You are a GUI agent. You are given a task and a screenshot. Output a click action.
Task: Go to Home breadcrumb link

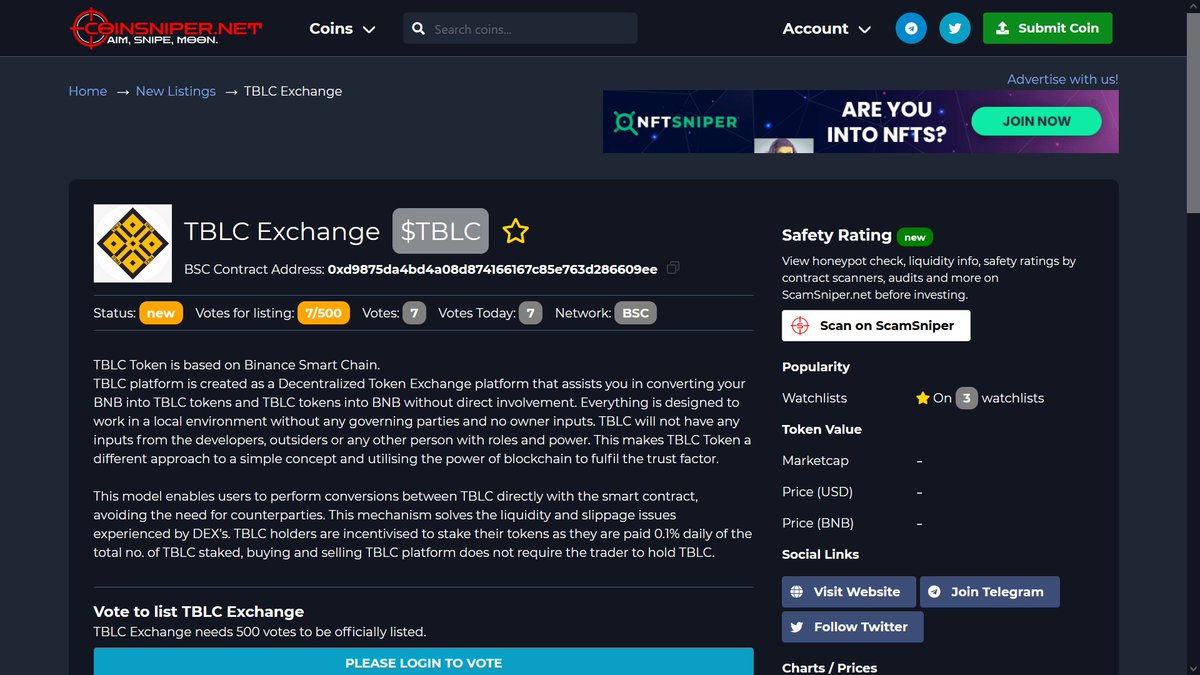point(88,91)
